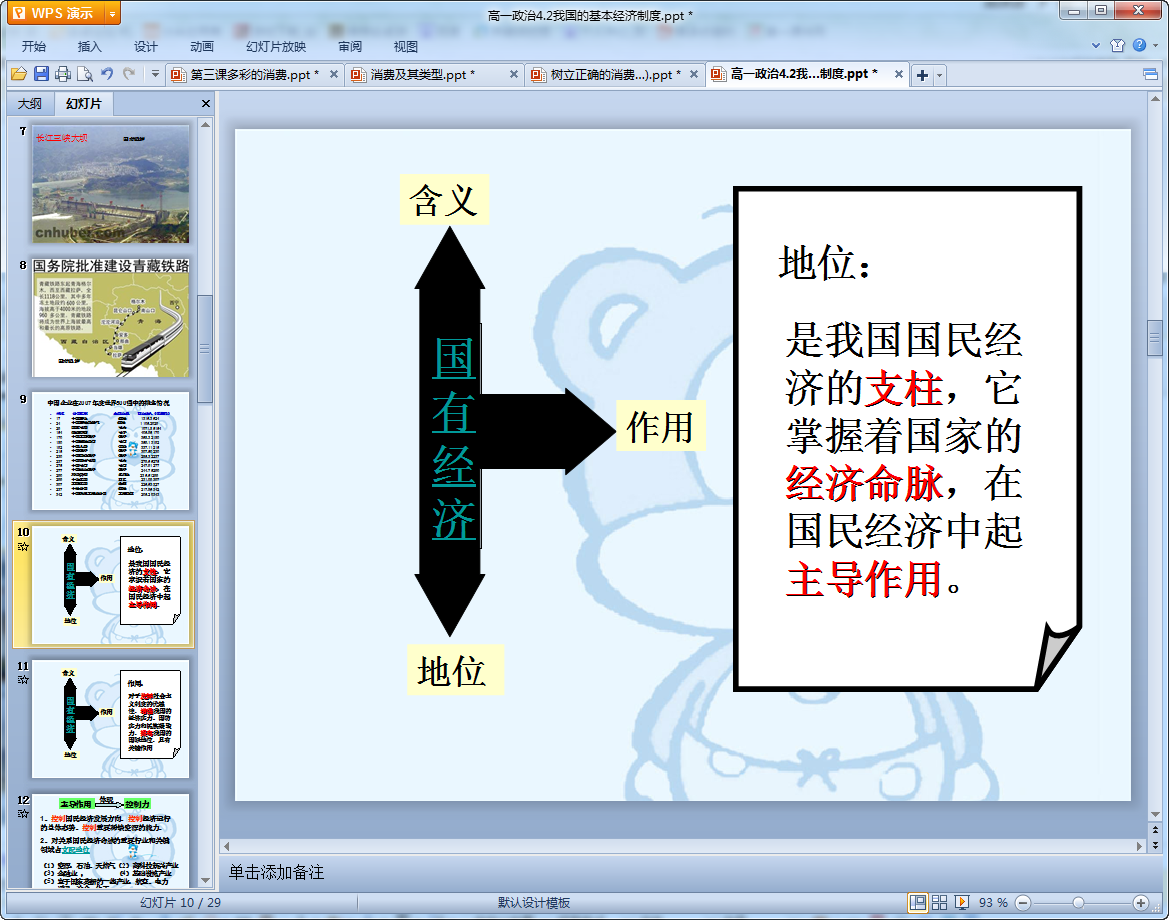Select slide 10 thumbnail
This screenshot has width=1169, height=920.
pos(110,585)
